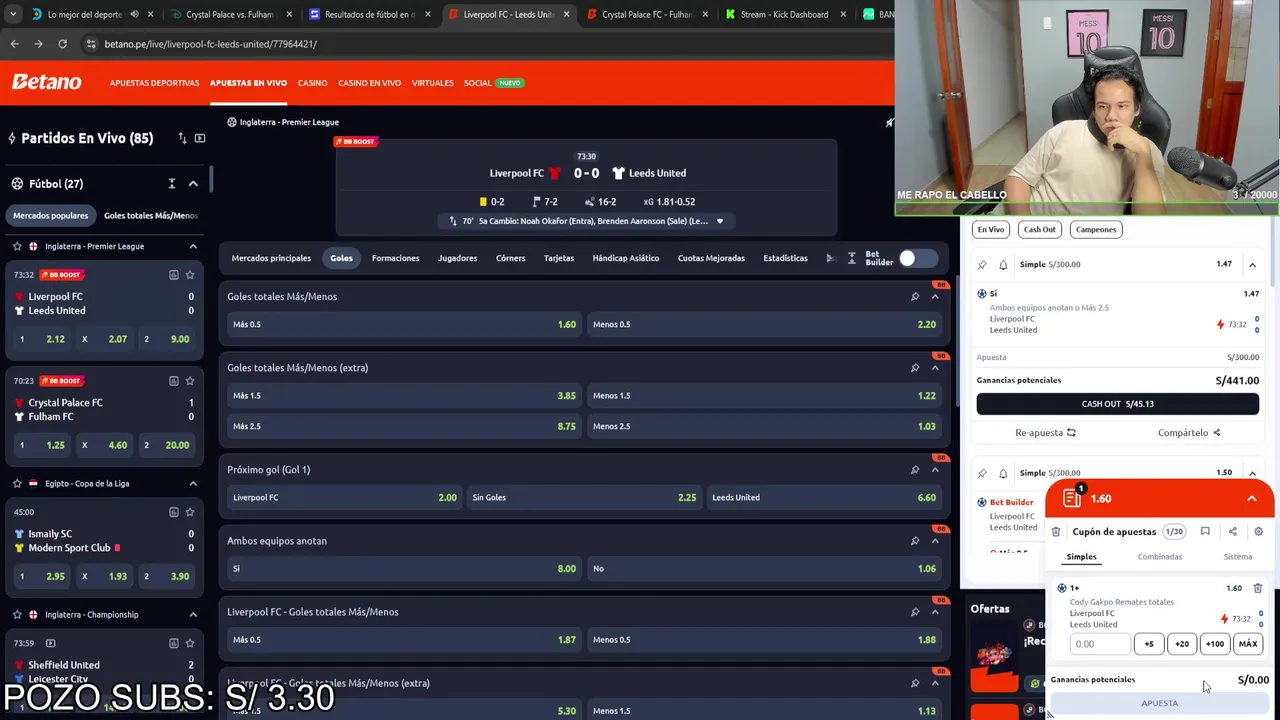Favorite the Liverpool FC vs Leeds United match star
The width and height of the screenshot is (1280, 720).
pos(190,275)
